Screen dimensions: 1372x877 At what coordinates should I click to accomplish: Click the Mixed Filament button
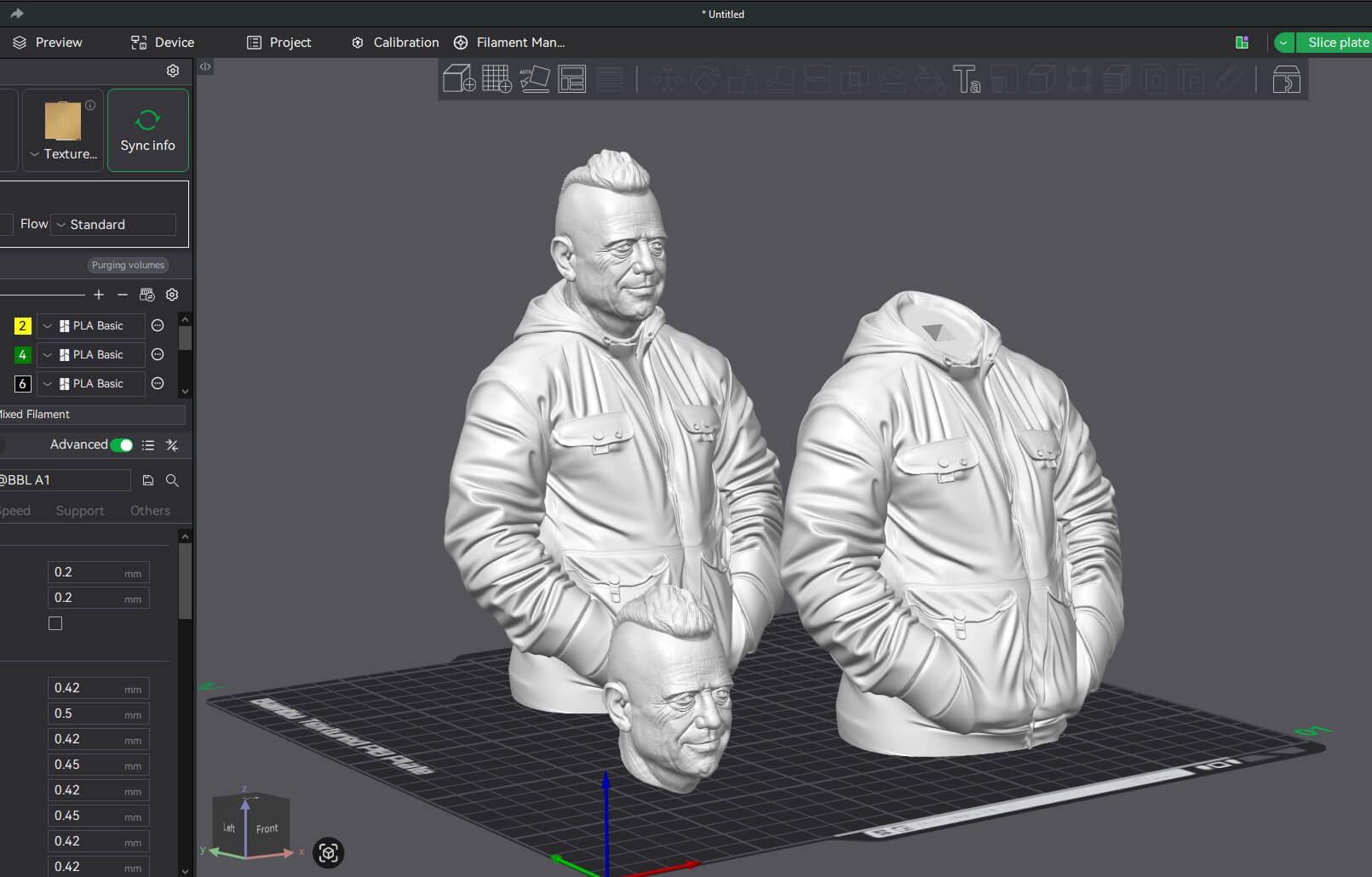pos(92,415)
